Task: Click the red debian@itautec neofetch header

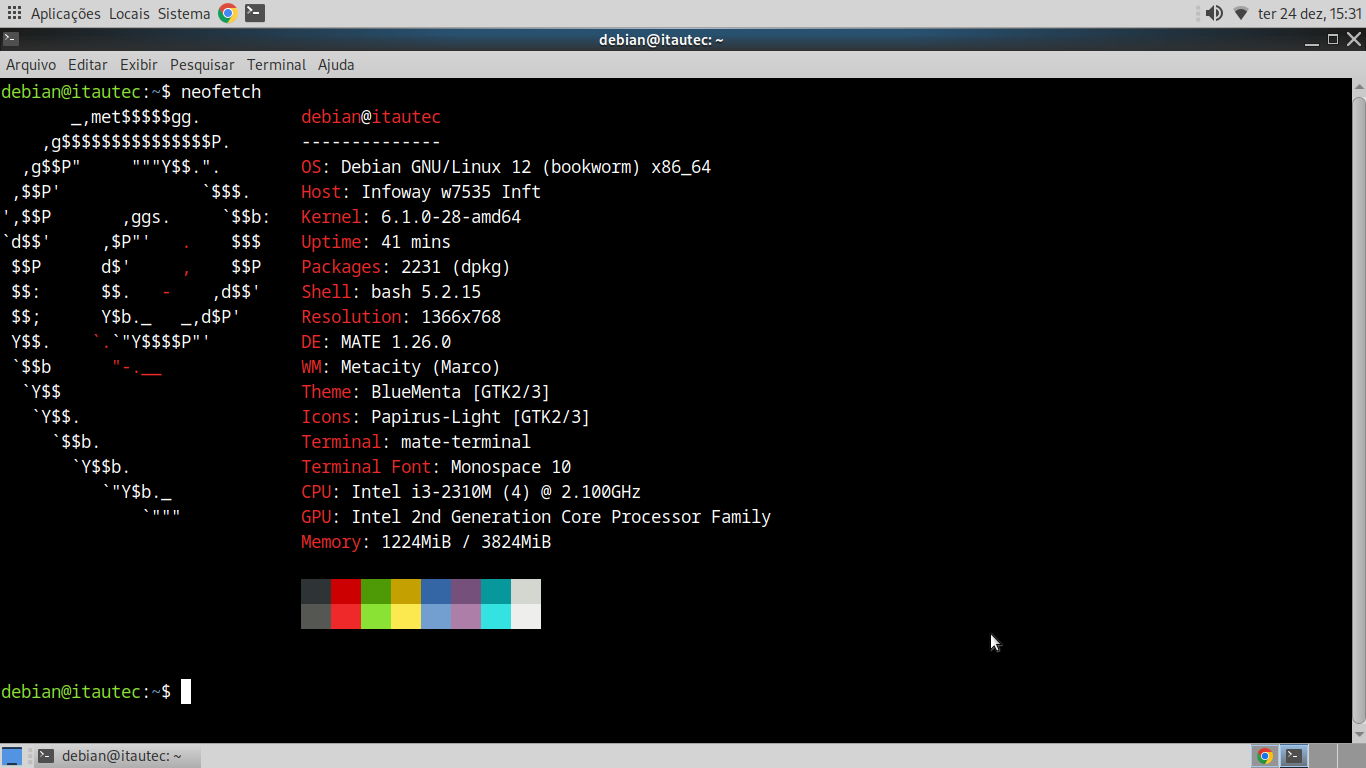Action: [371, 117]
